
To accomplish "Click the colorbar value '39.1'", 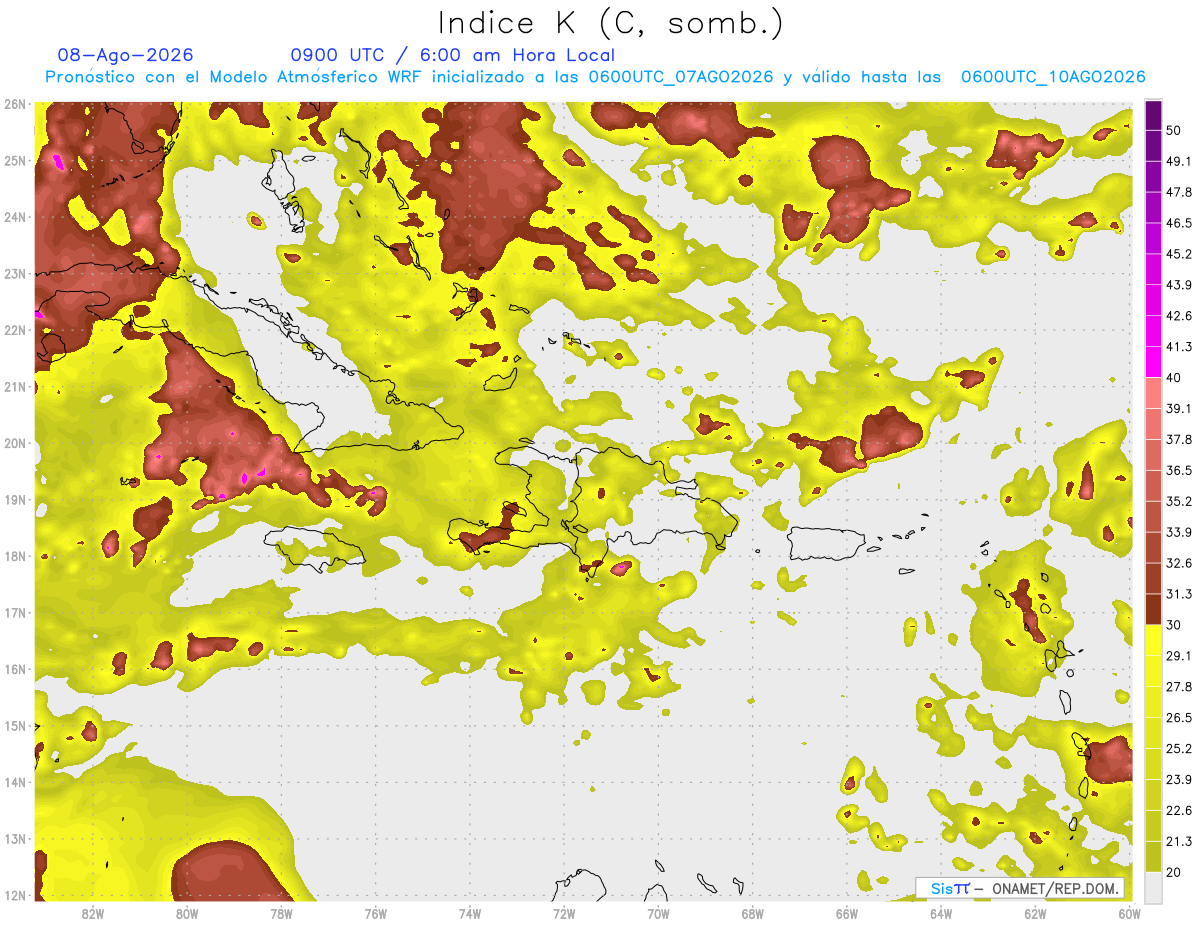I will [1179, 408].
